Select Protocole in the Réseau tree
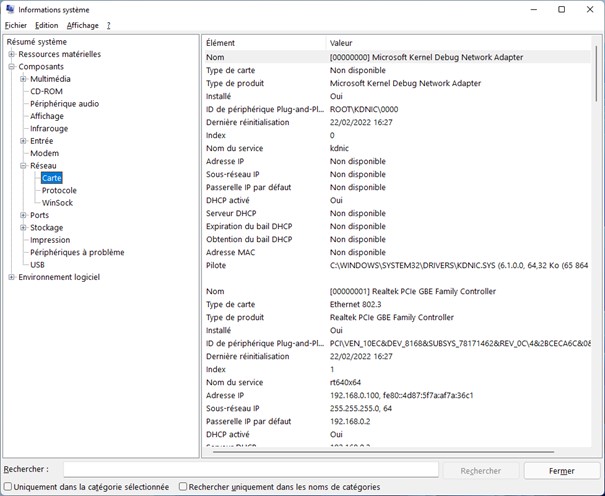 click(59, 190)
